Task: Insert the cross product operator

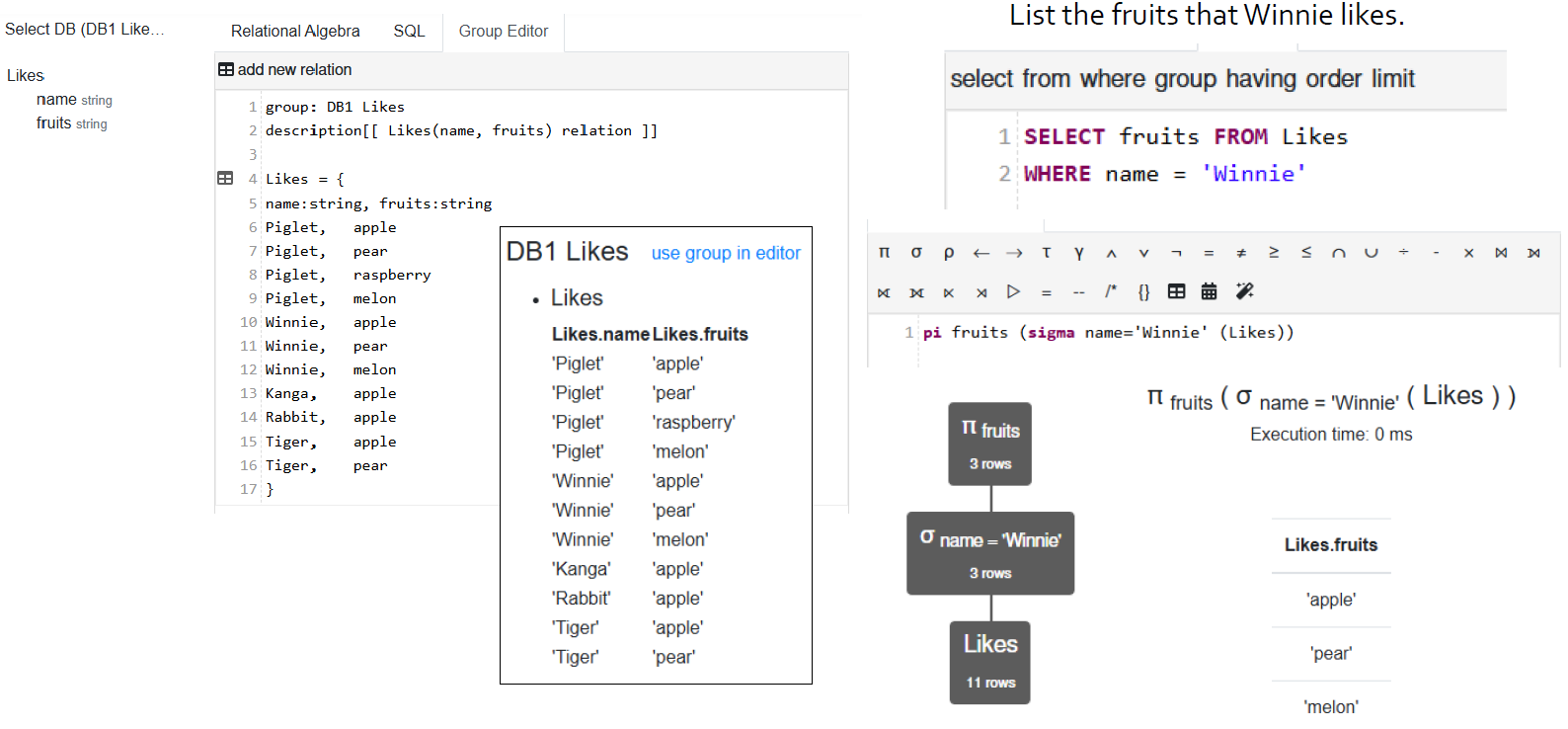Action: 1469,253
